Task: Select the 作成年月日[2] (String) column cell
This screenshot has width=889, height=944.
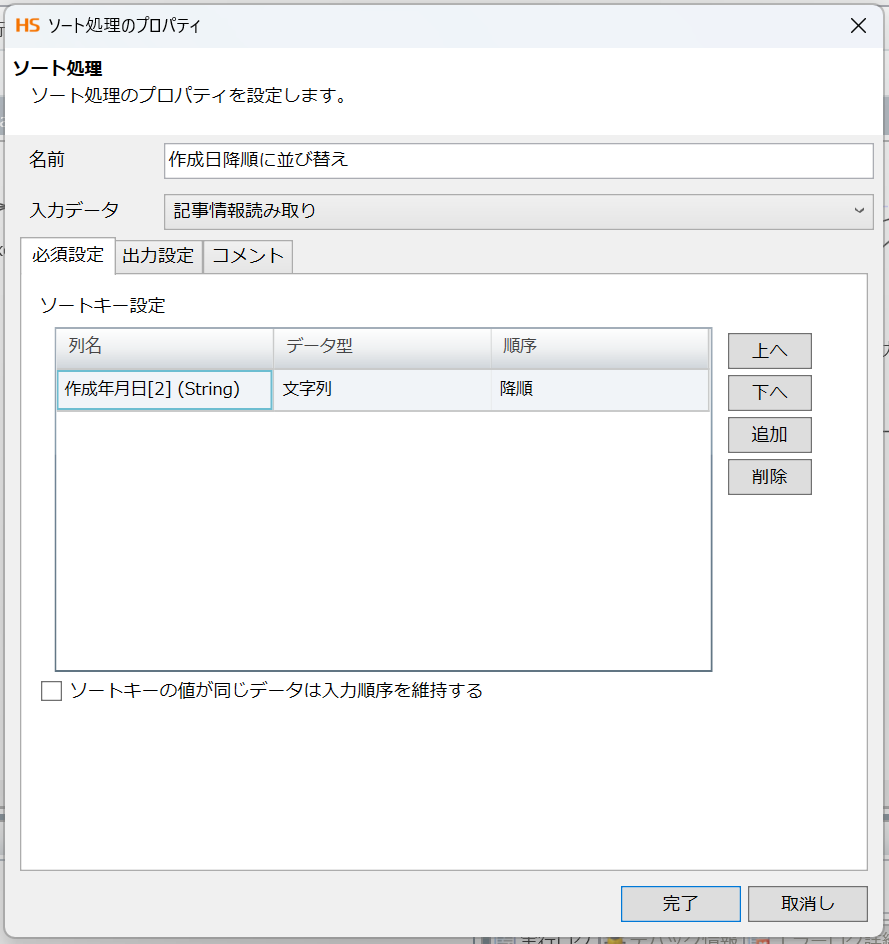Action: pyautogui.click(x=163, y=390)
